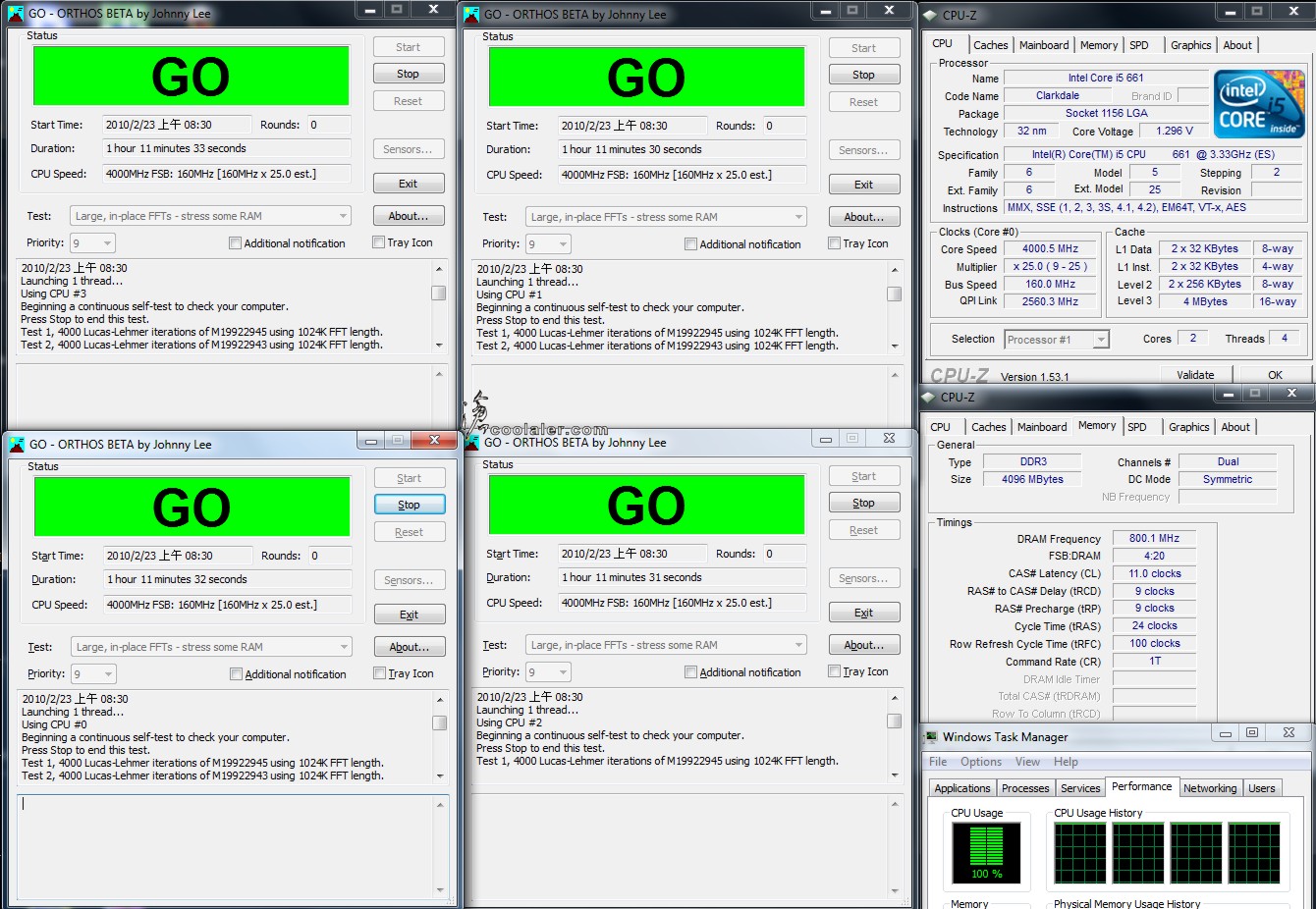1316x909 pixels.
Task: Enable Additional notification in the CPU #0 ORTHOS window
Action: 236,674
